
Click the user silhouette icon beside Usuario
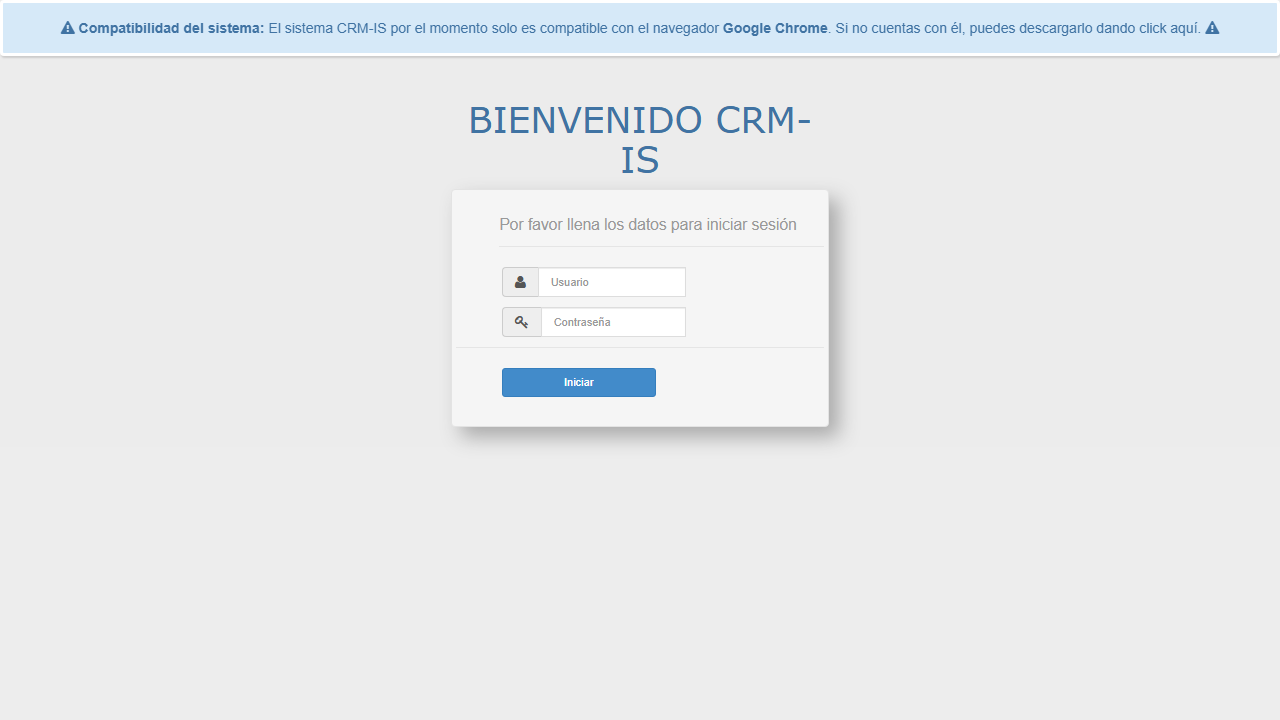pyautogui.click(x=520, y=282)
